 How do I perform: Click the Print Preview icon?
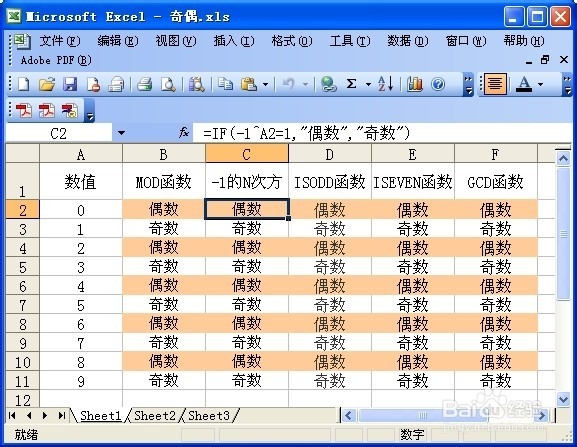168,84
